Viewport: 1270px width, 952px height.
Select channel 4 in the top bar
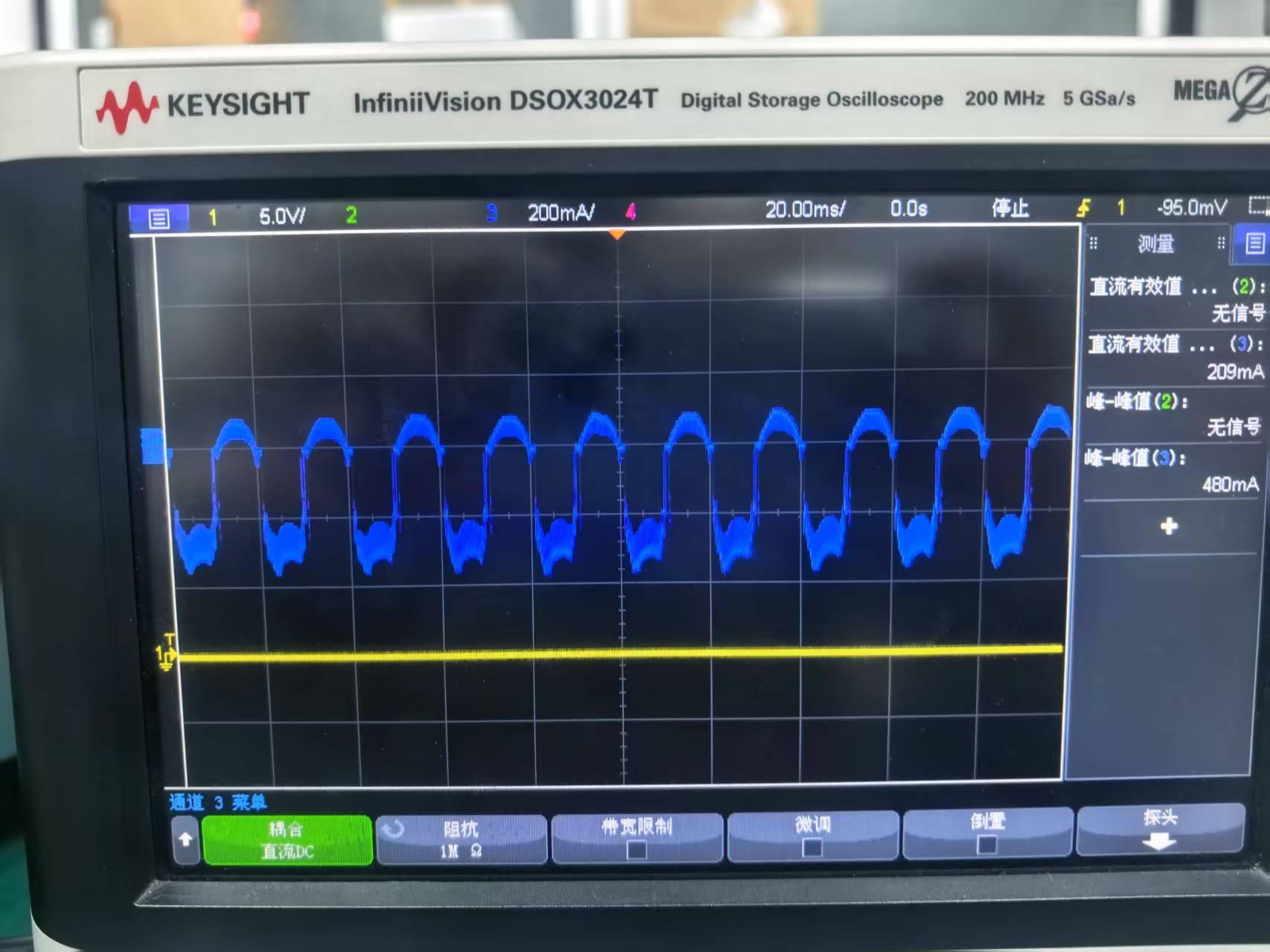631,212
